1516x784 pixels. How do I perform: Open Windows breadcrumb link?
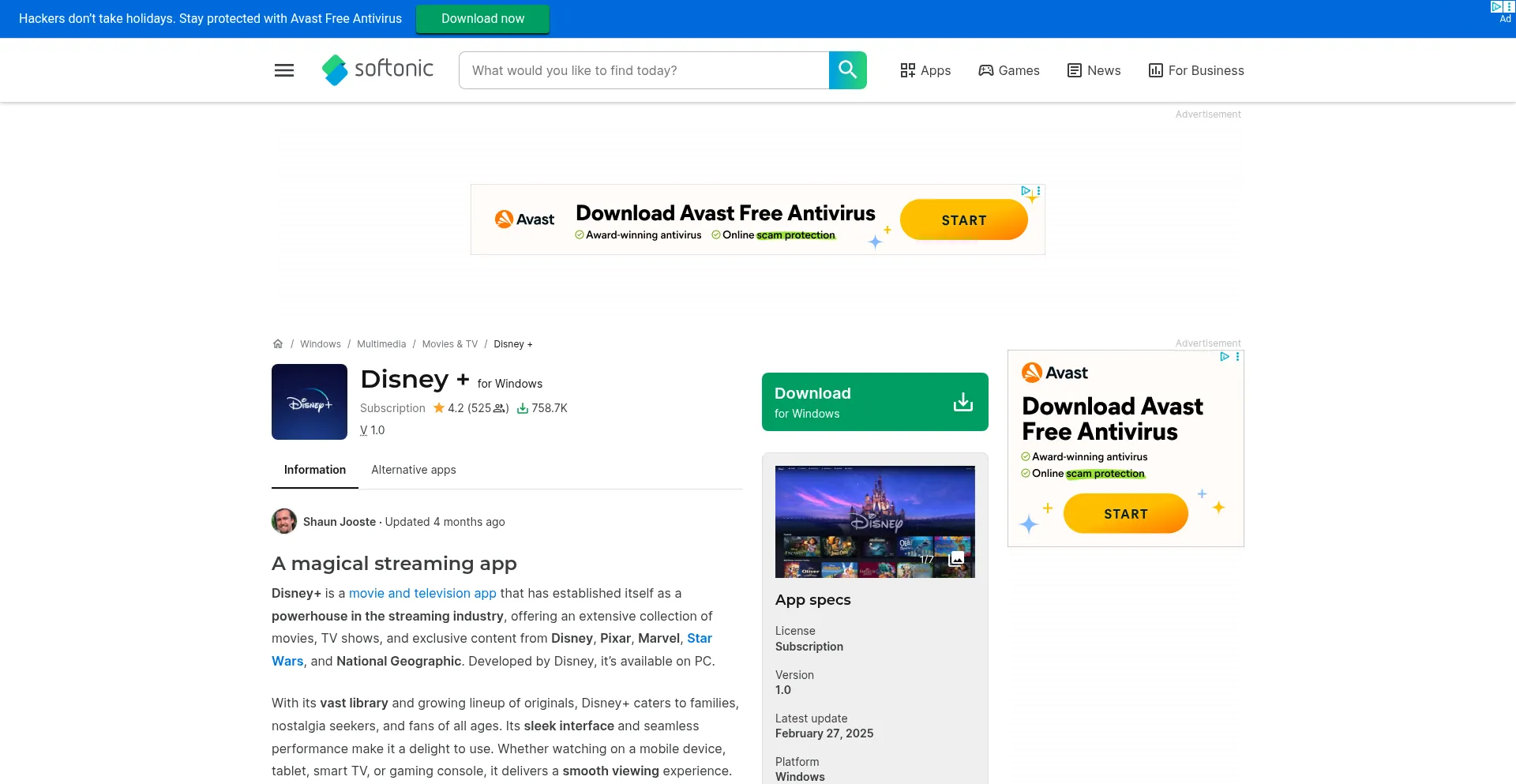coord(321,344)
